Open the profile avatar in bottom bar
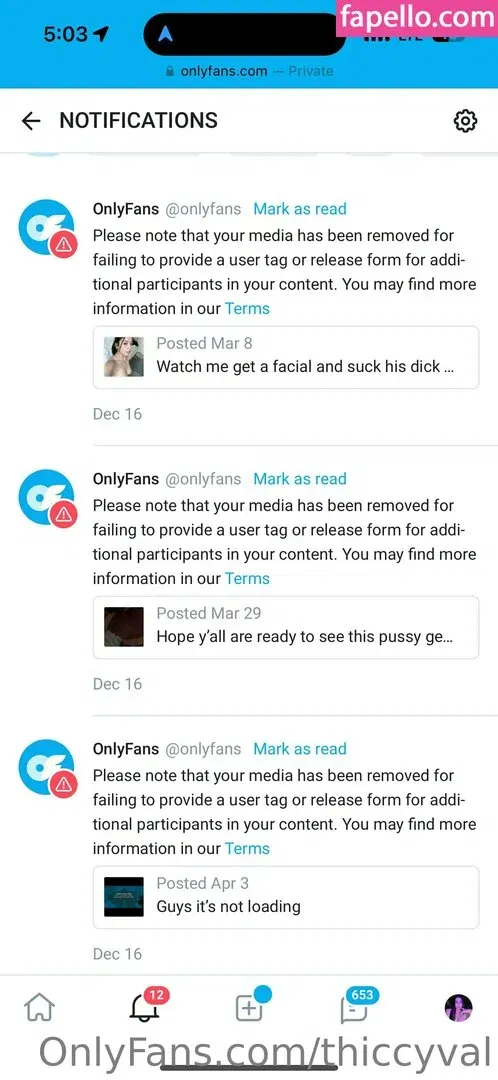This screenshot has height=1080, width=498. pos(459,1008)
